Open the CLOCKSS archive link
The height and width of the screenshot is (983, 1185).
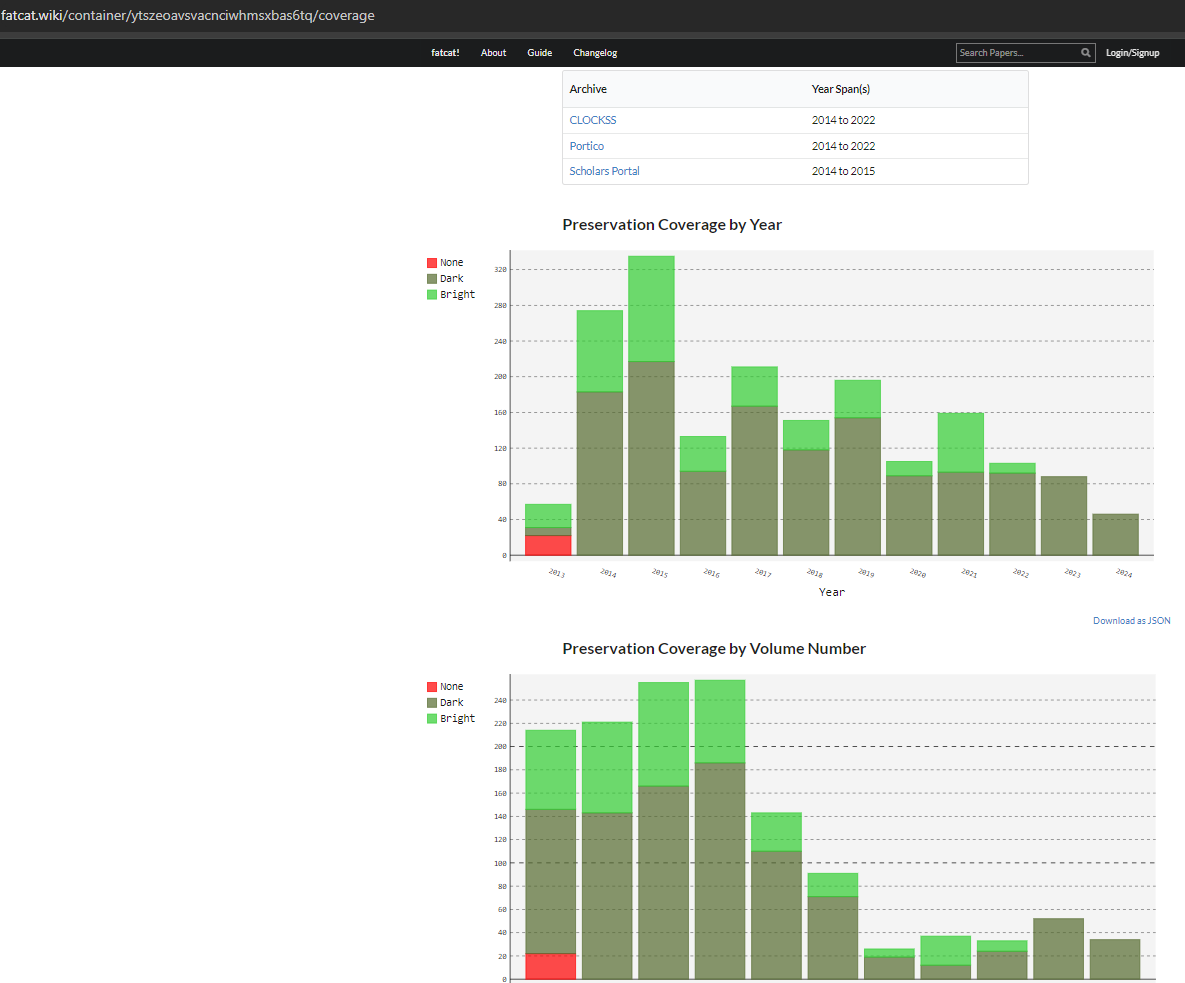593,120
